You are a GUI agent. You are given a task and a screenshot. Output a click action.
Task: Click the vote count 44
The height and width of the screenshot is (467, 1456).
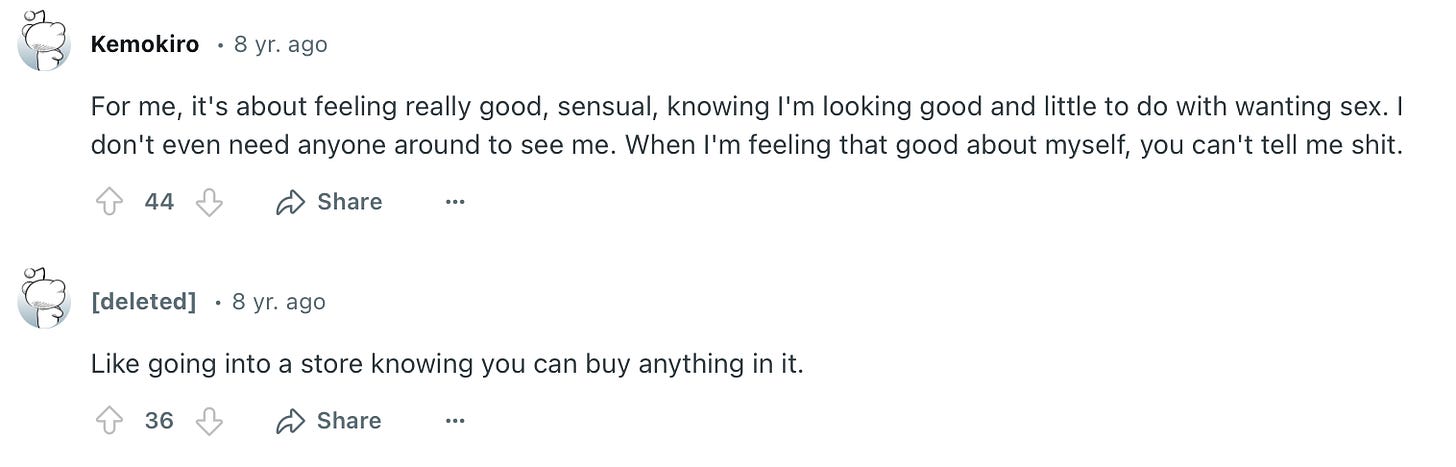tap(159, 203)
